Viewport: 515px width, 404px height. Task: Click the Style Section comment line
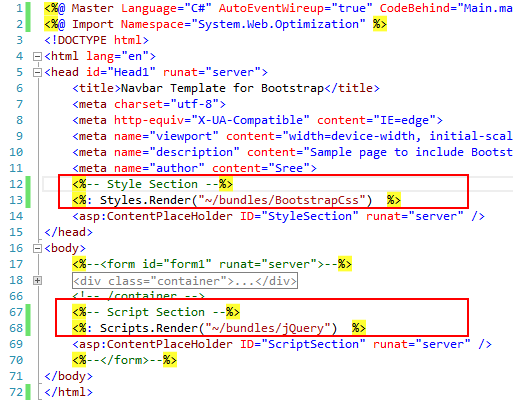click(152, 184)
